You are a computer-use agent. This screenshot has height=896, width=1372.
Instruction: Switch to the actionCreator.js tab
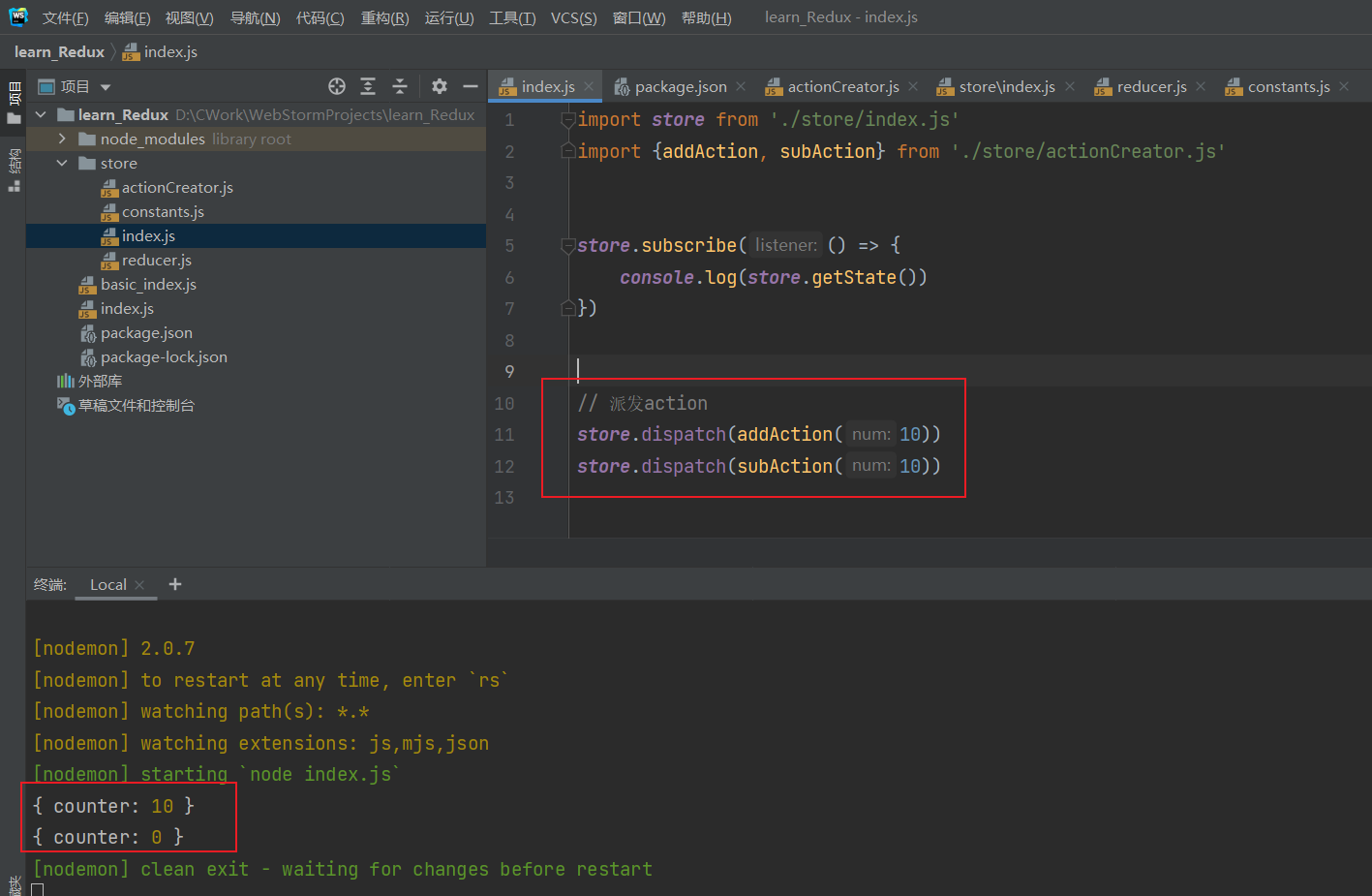click(842, 86)
